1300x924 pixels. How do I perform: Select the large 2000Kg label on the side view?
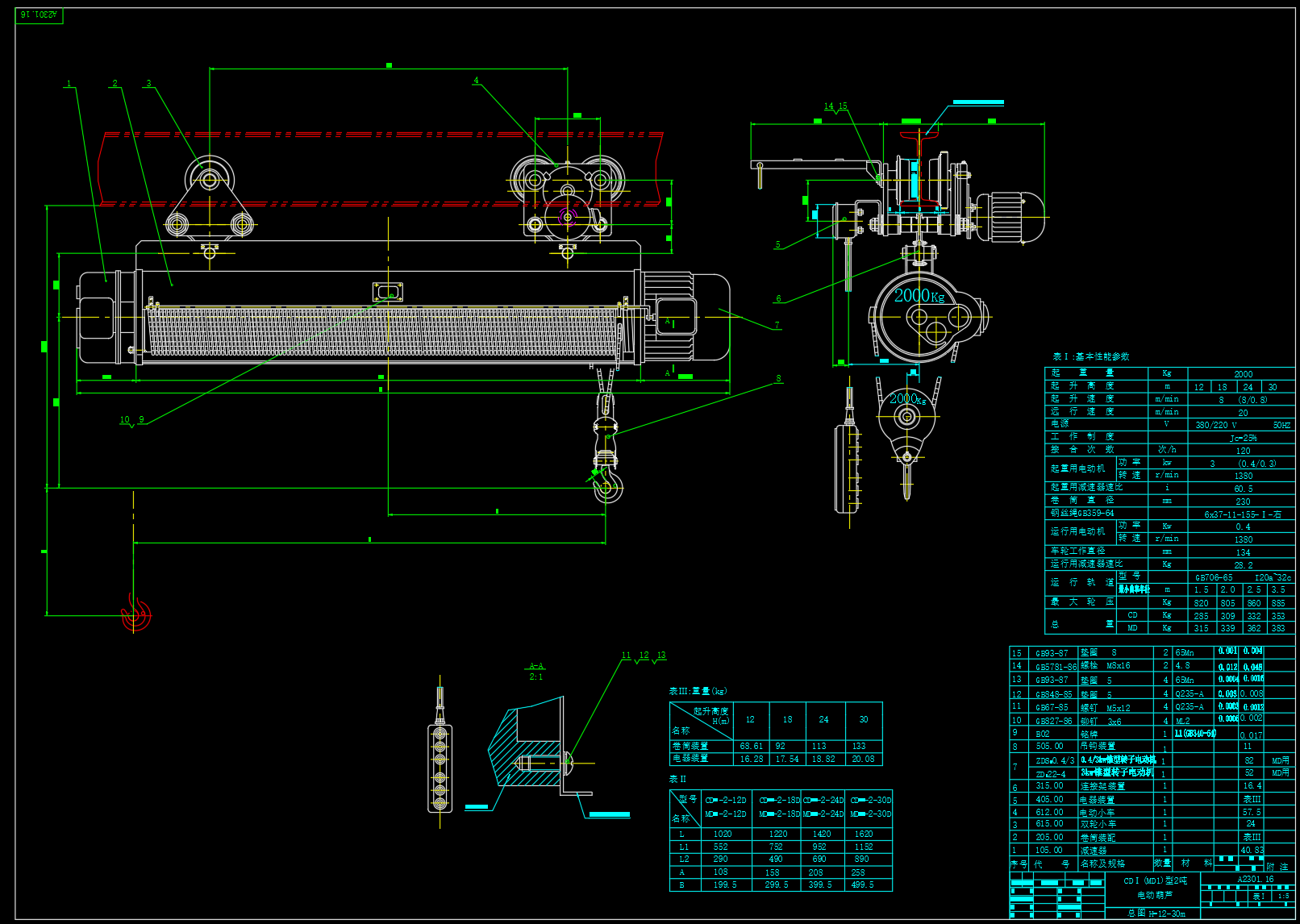pyautogui.click(x=919, y=296)
